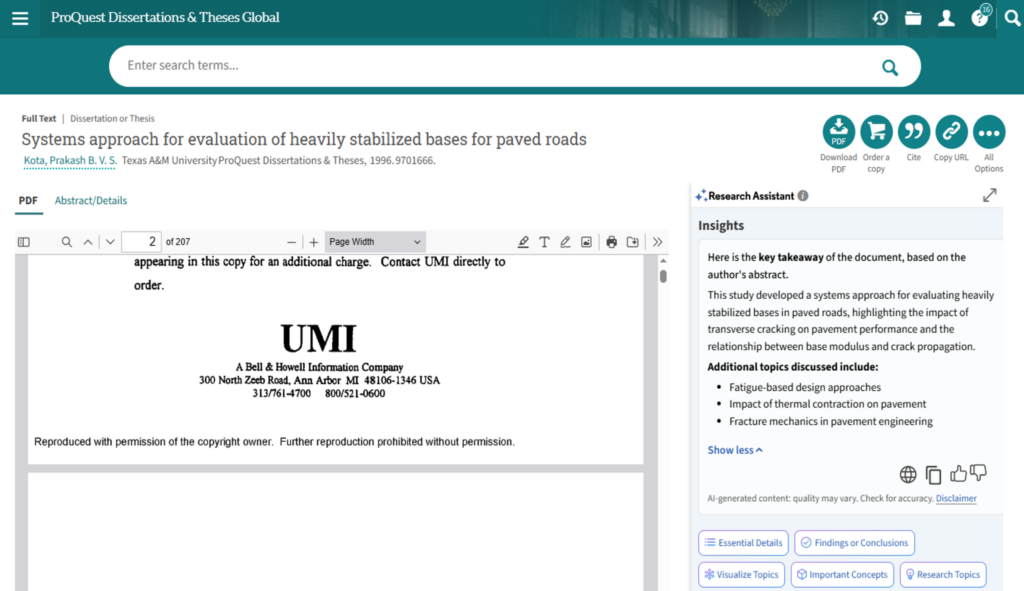This screenshot has height=591, width=1024.
Task: Open the Cite quotation icon
Action: [914, 132]
